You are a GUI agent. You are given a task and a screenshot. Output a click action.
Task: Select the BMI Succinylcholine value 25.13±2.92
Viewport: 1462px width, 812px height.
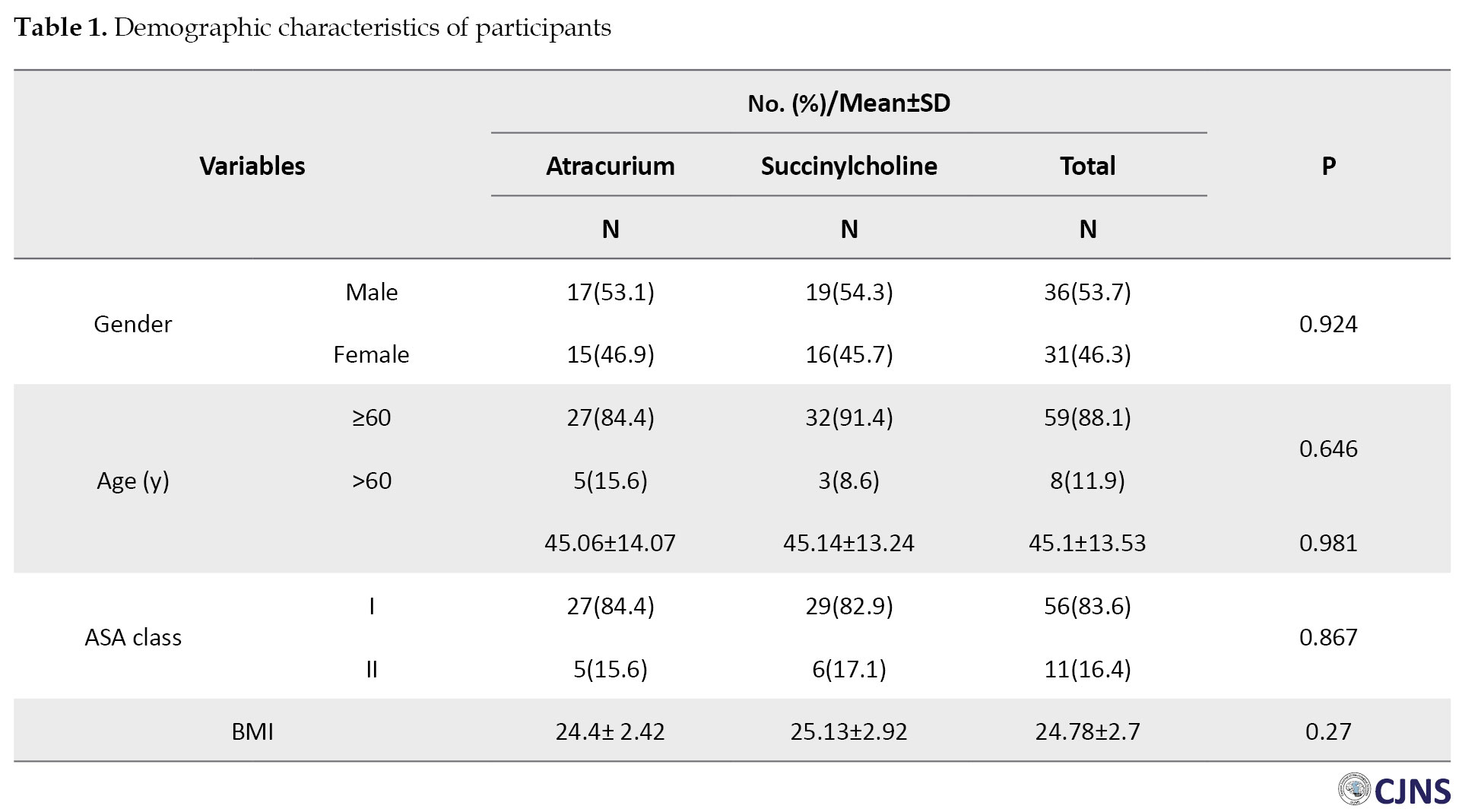pyautogui.click(x=848, y=731)
